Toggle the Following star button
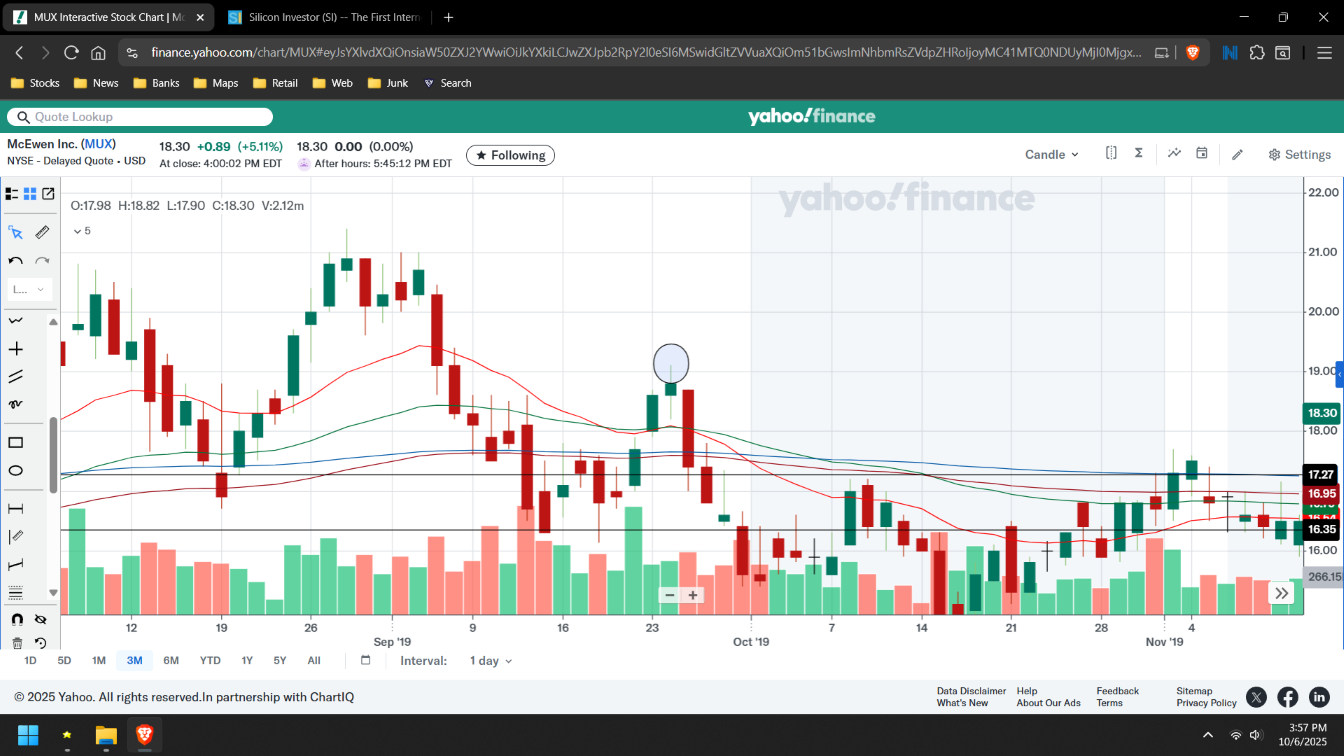 tap(510, 155)
